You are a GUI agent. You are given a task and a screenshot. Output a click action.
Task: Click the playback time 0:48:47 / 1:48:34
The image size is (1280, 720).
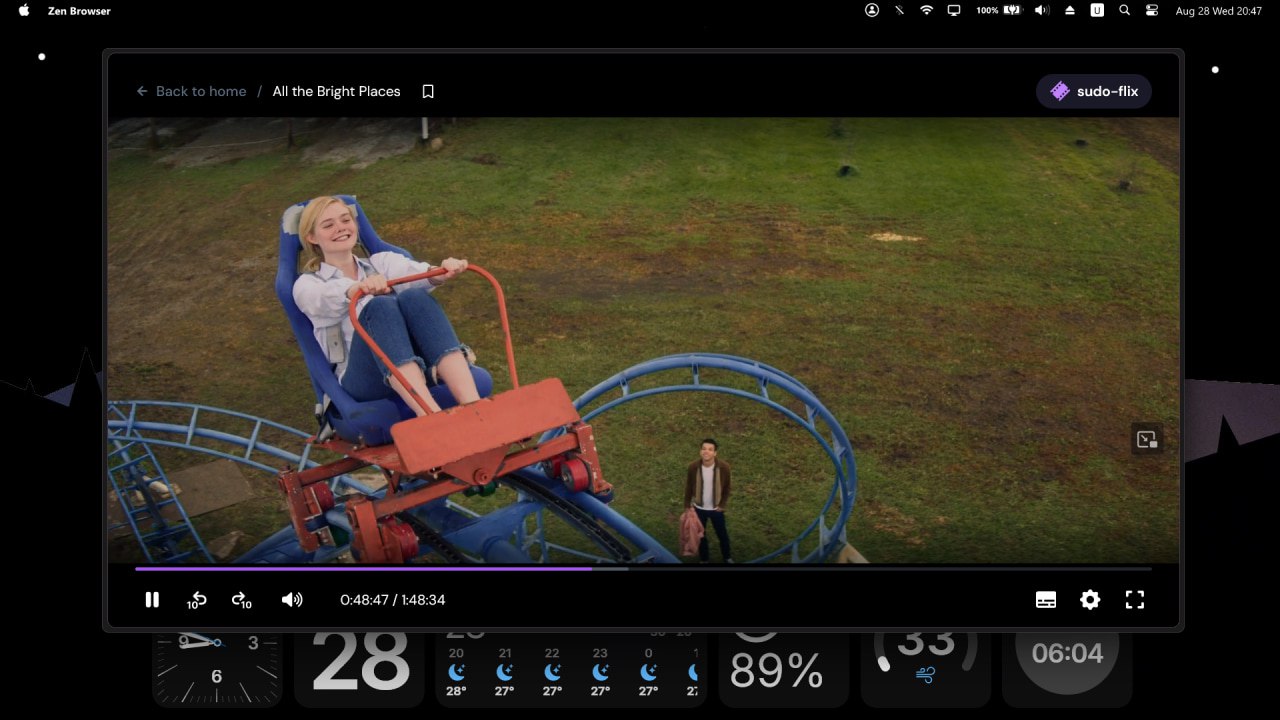tap(393, 600)
